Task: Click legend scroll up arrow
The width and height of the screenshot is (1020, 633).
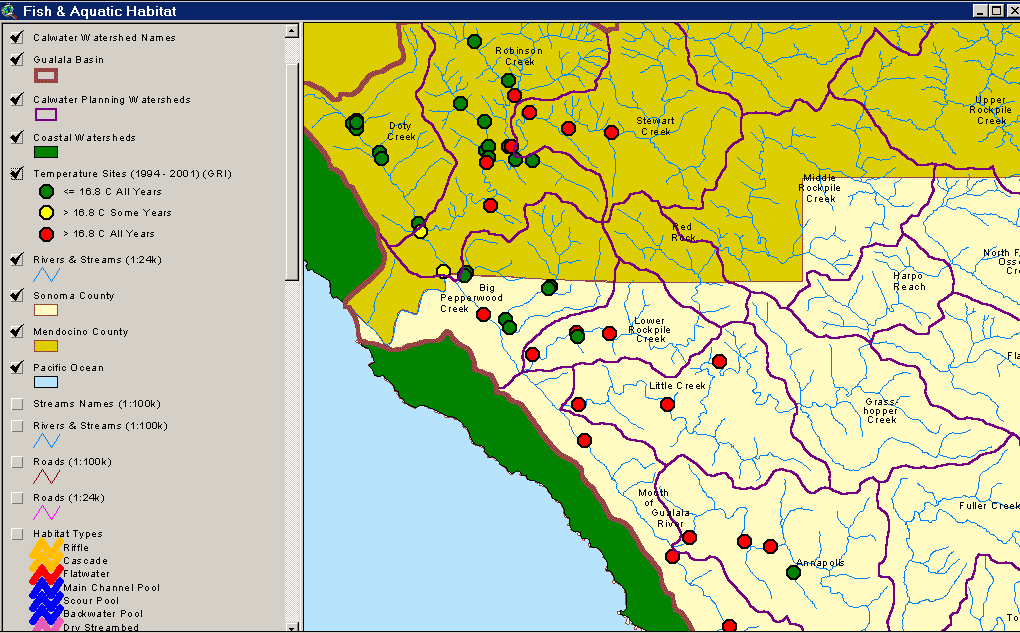Action: tap(292, 31)
